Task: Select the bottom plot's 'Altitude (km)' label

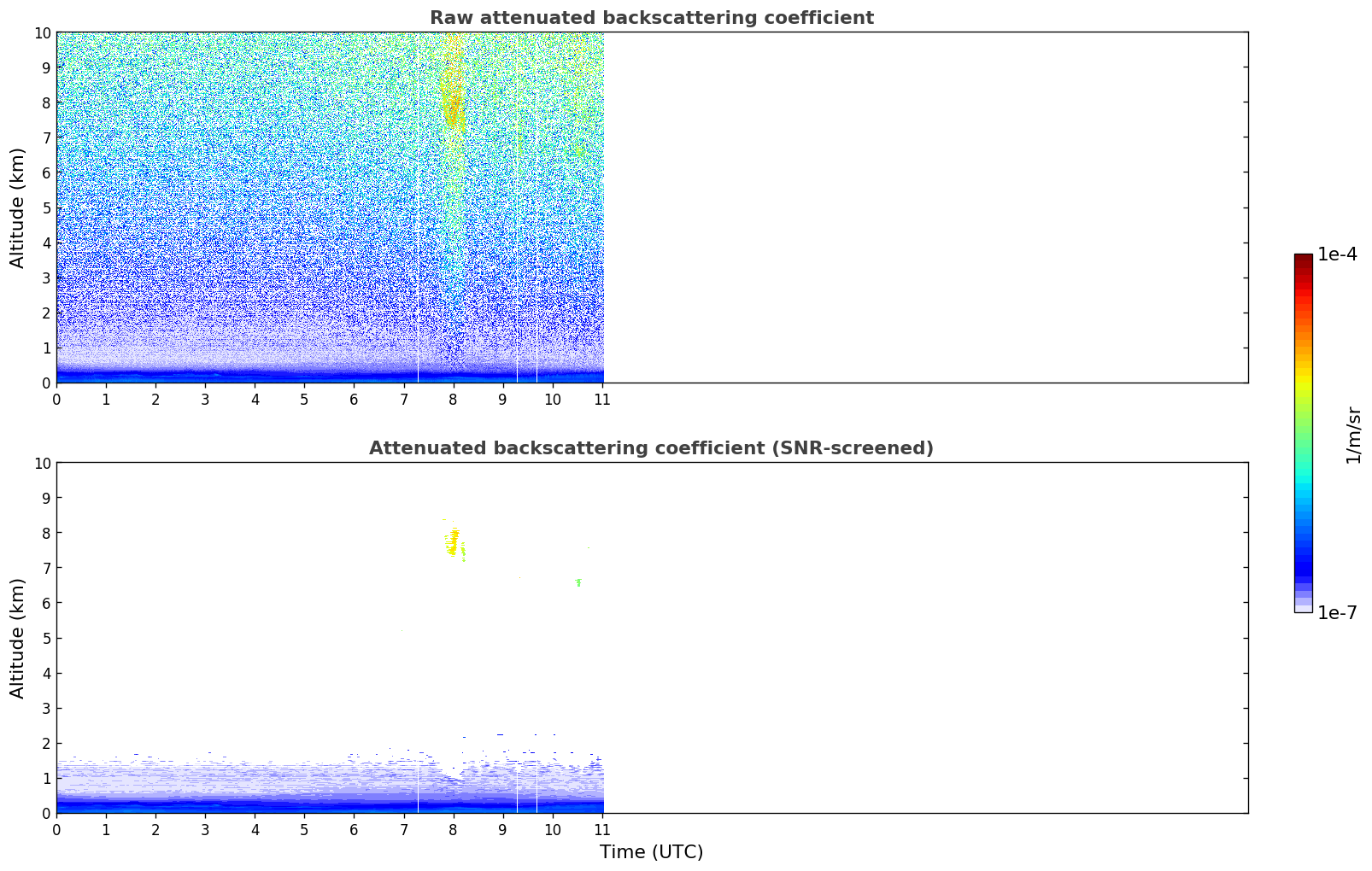Action: point(18,638)
